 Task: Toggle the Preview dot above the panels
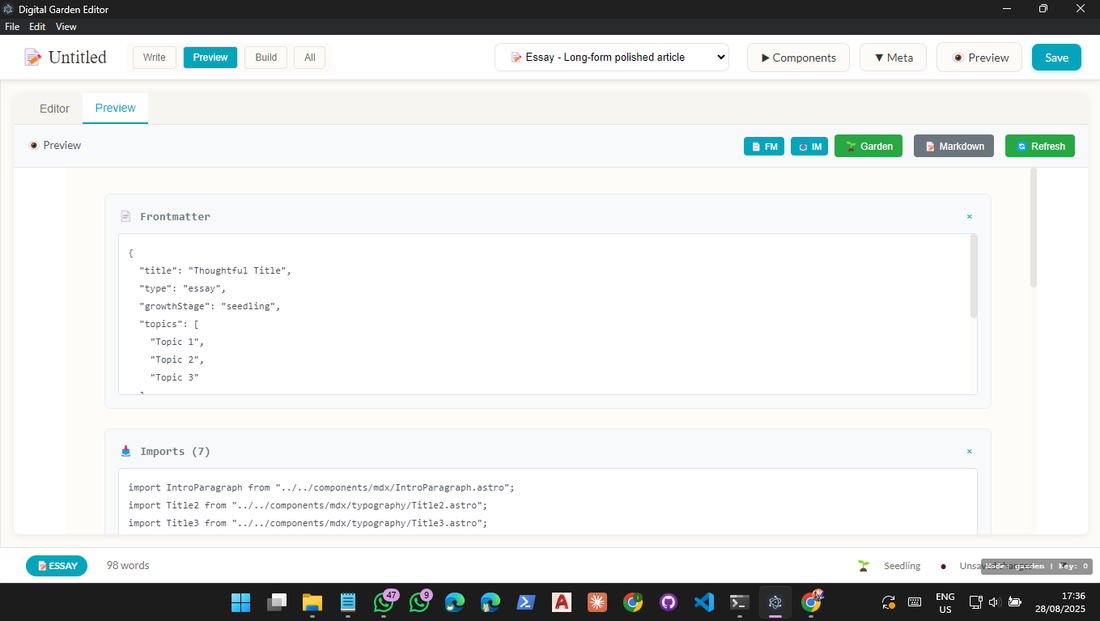(x=33, y=145)
